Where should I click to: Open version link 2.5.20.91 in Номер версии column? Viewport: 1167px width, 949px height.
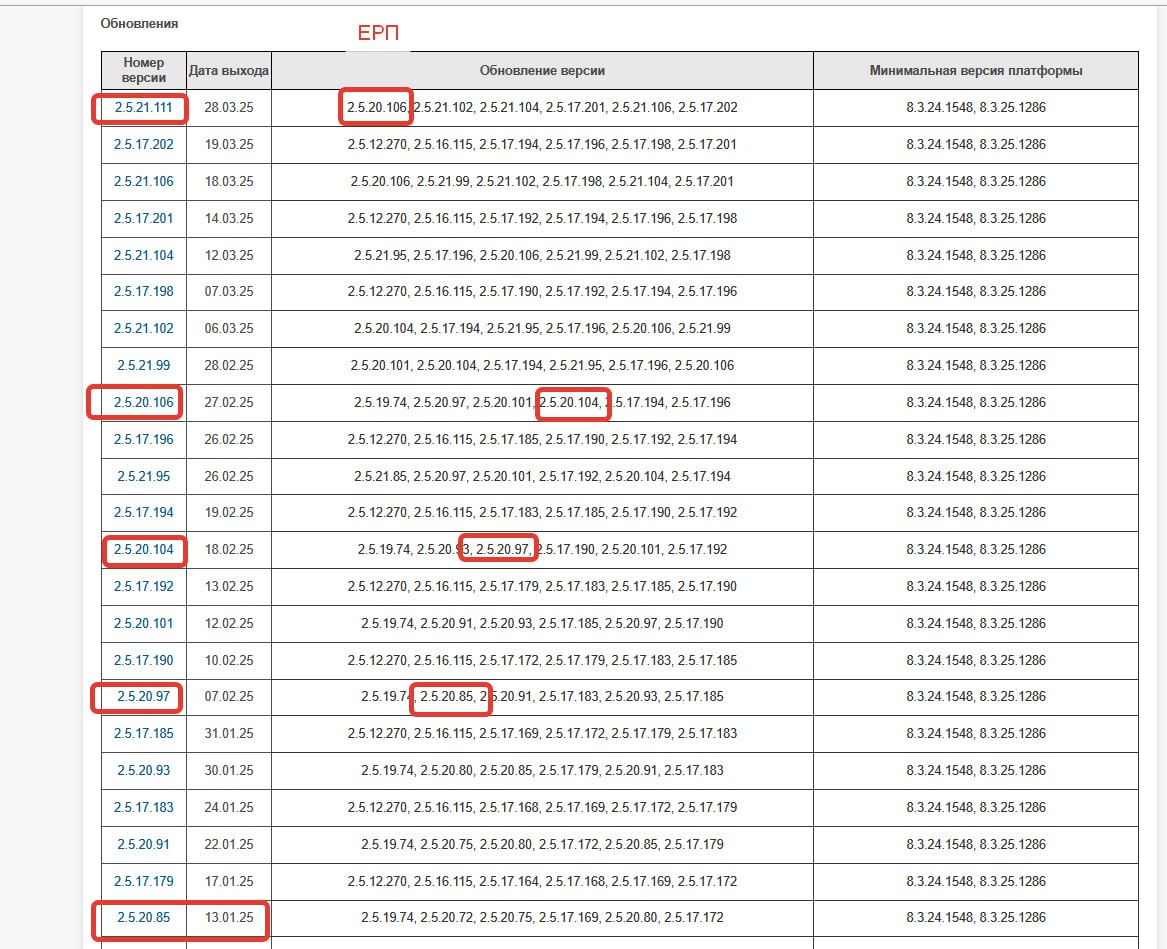pos(143,845)
